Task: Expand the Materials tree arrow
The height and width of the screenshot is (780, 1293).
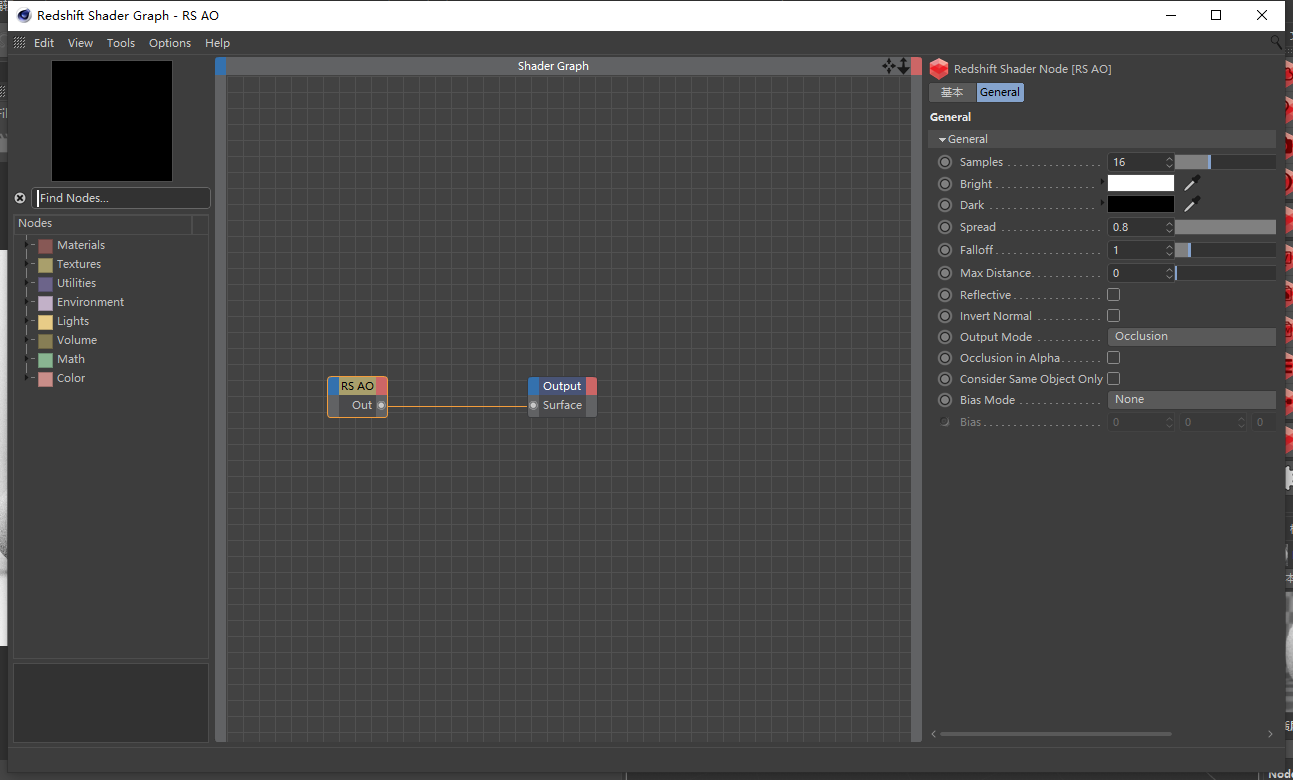Action: coord(27,245)
